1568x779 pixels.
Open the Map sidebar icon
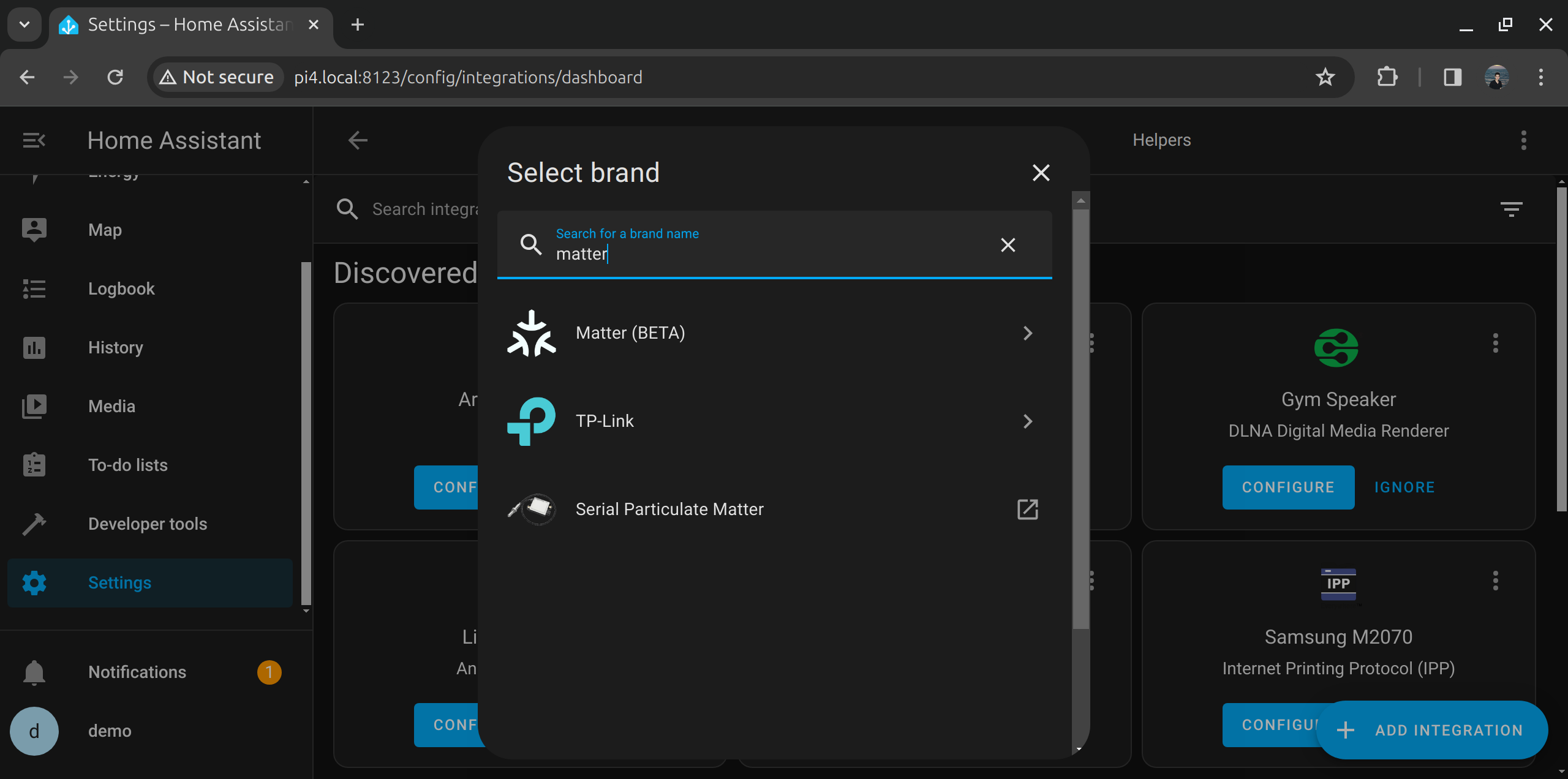pyautogui.click(x=34, y=230)
